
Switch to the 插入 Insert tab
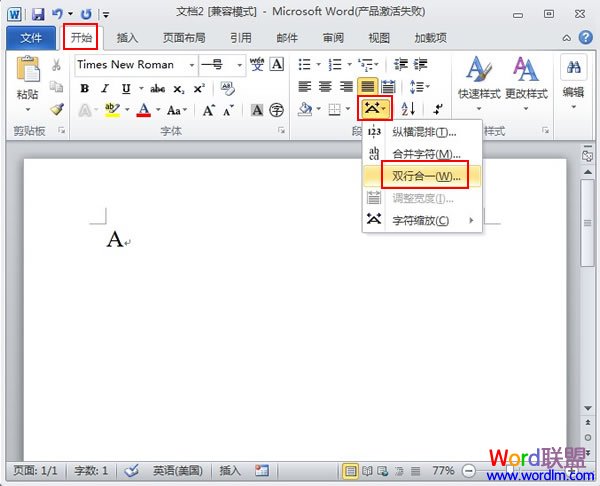click(127, 38)
